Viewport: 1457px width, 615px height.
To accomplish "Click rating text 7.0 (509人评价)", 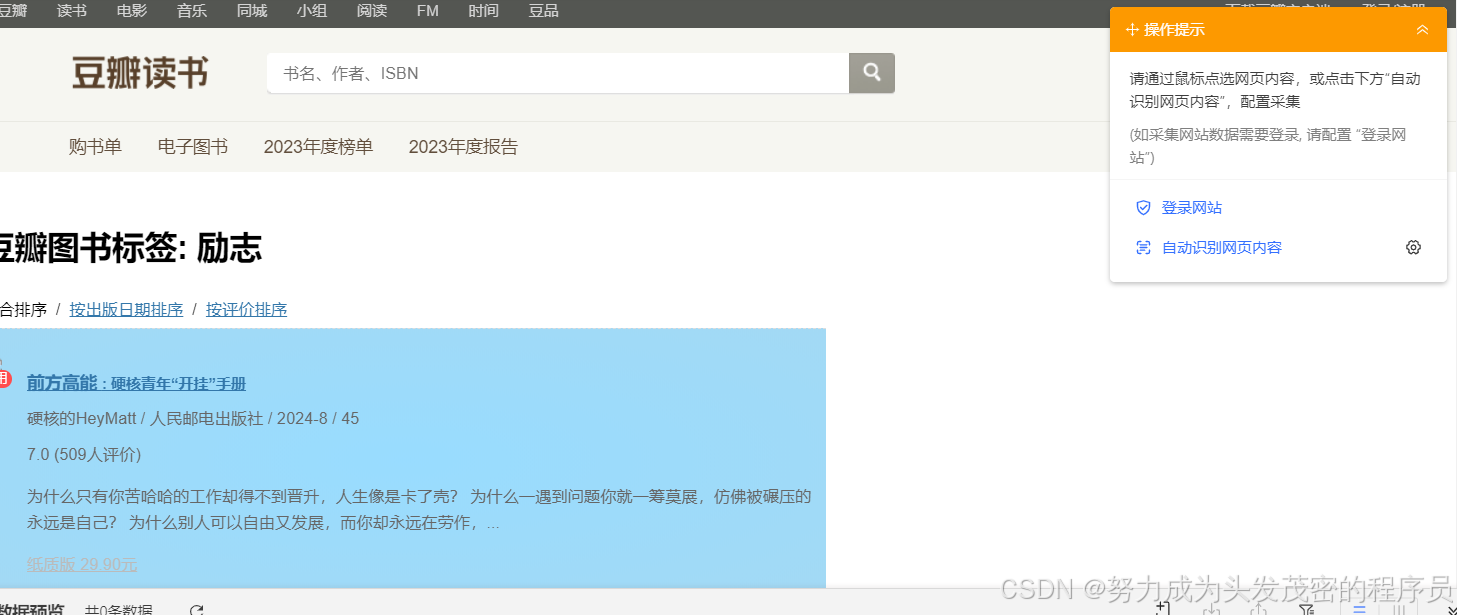I will (x=84, y=454).
